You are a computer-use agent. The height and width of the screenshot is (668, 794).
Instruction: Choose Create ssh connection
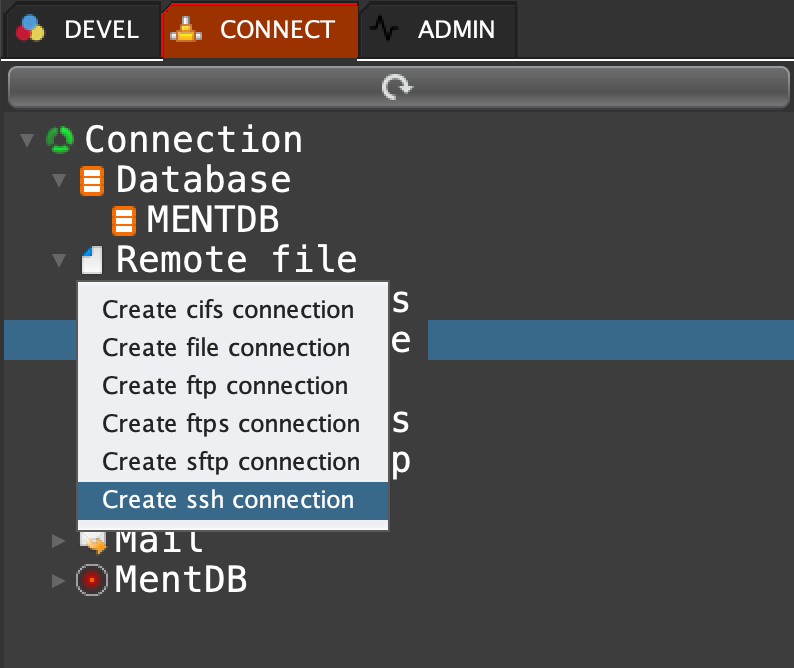(228, 500)
